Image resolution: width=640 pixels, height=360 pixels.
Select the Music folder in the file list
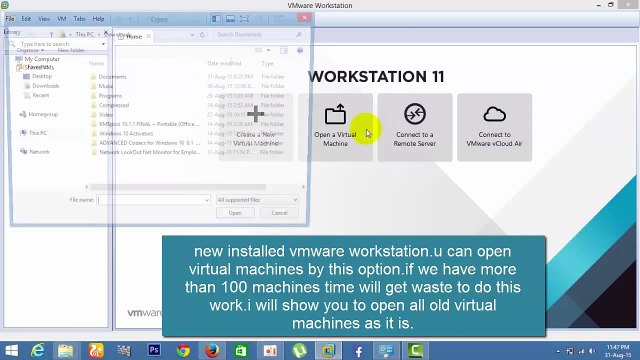point(106,86)
